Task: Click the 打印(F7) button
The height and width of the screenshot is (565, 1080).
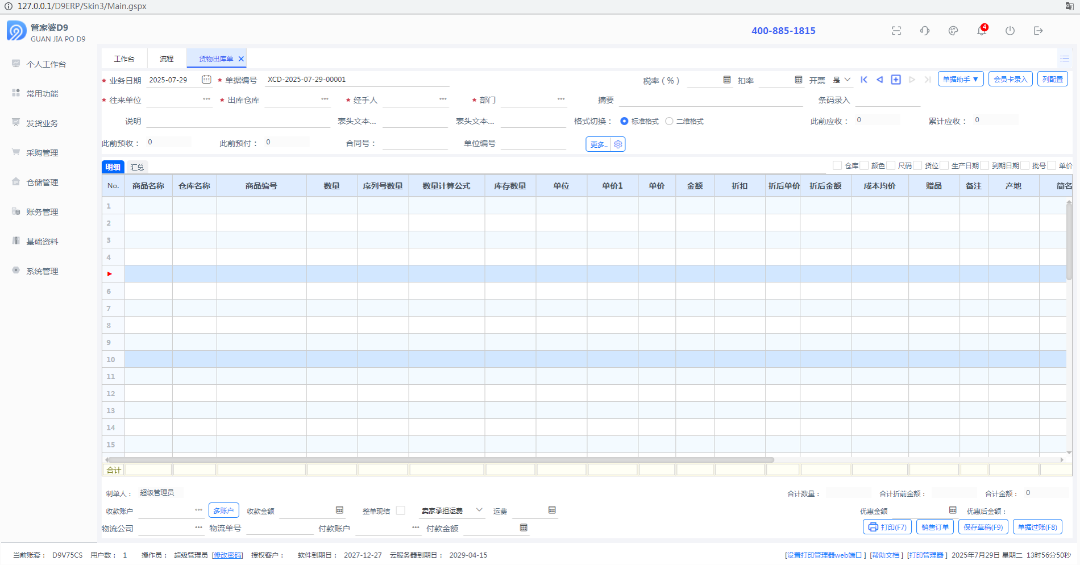Action: click(x=888, y=527)
